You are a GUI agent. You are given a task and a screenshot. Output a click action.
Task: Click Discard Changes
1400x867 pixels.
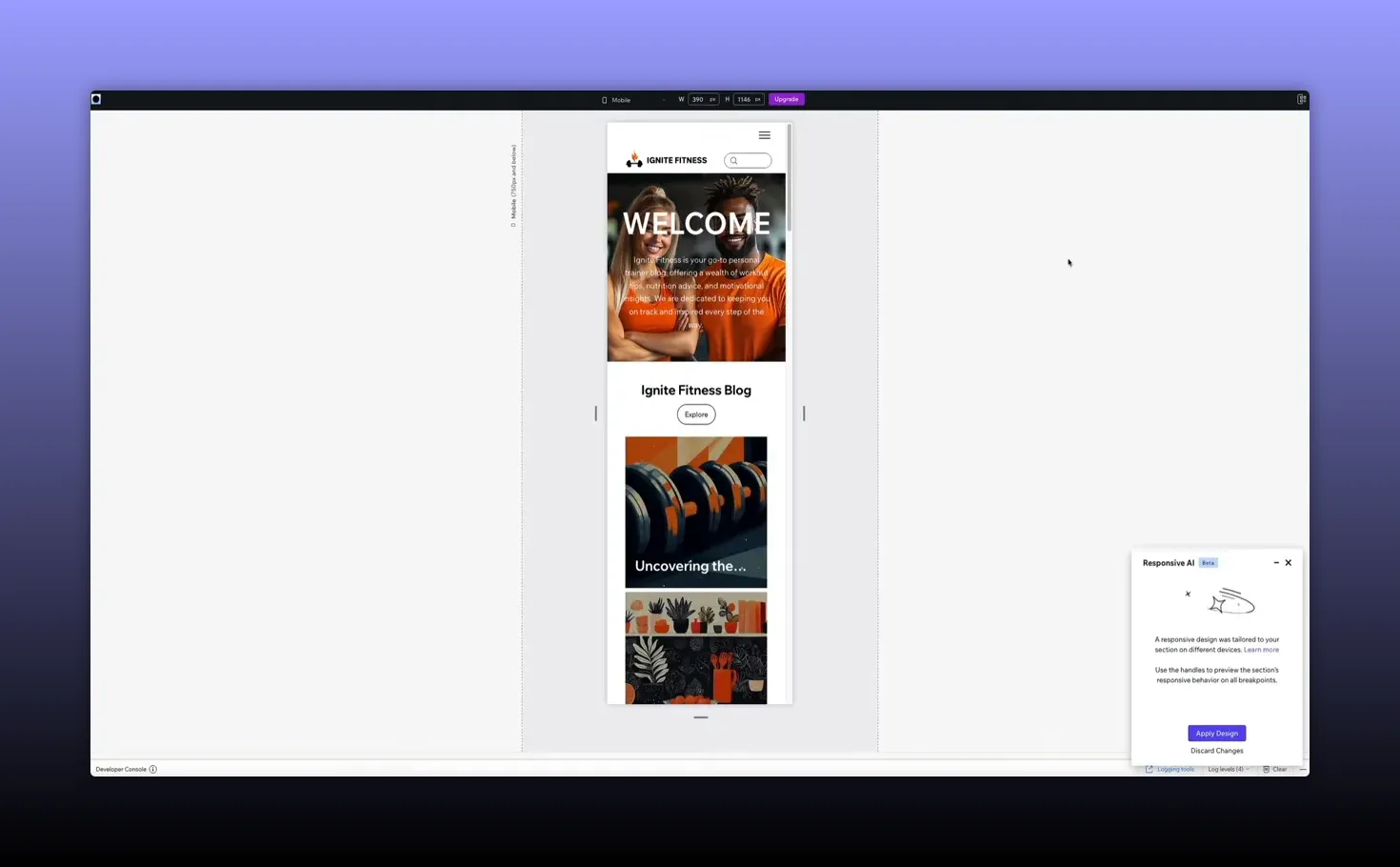(1217, 751)
